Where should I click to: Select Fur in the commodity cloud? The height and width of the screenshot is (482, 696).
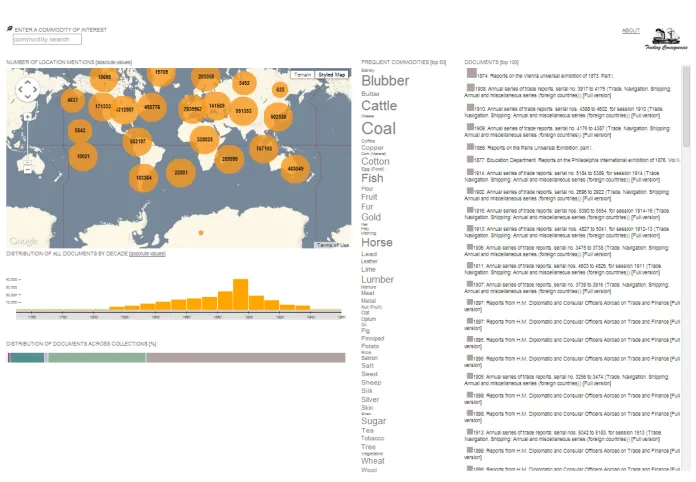click(x=367, y=207)
